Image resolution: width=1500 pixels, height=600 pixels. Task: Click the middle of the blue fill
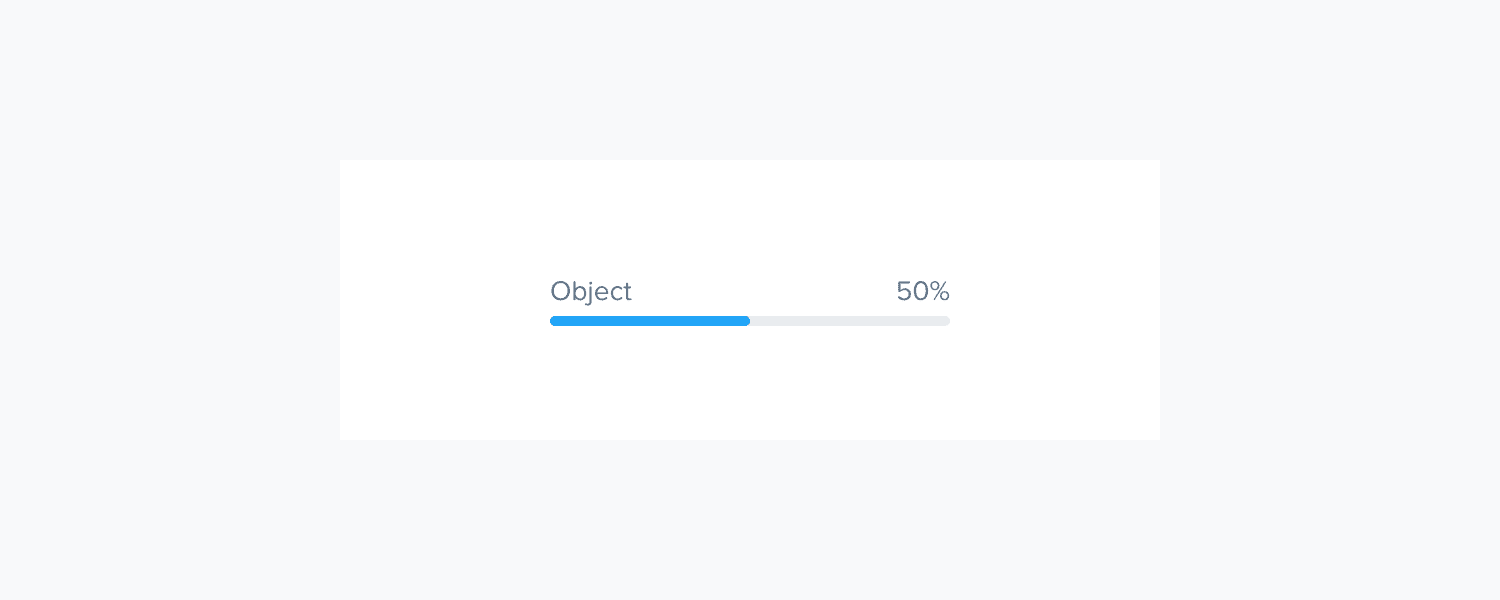click(650, 321)
